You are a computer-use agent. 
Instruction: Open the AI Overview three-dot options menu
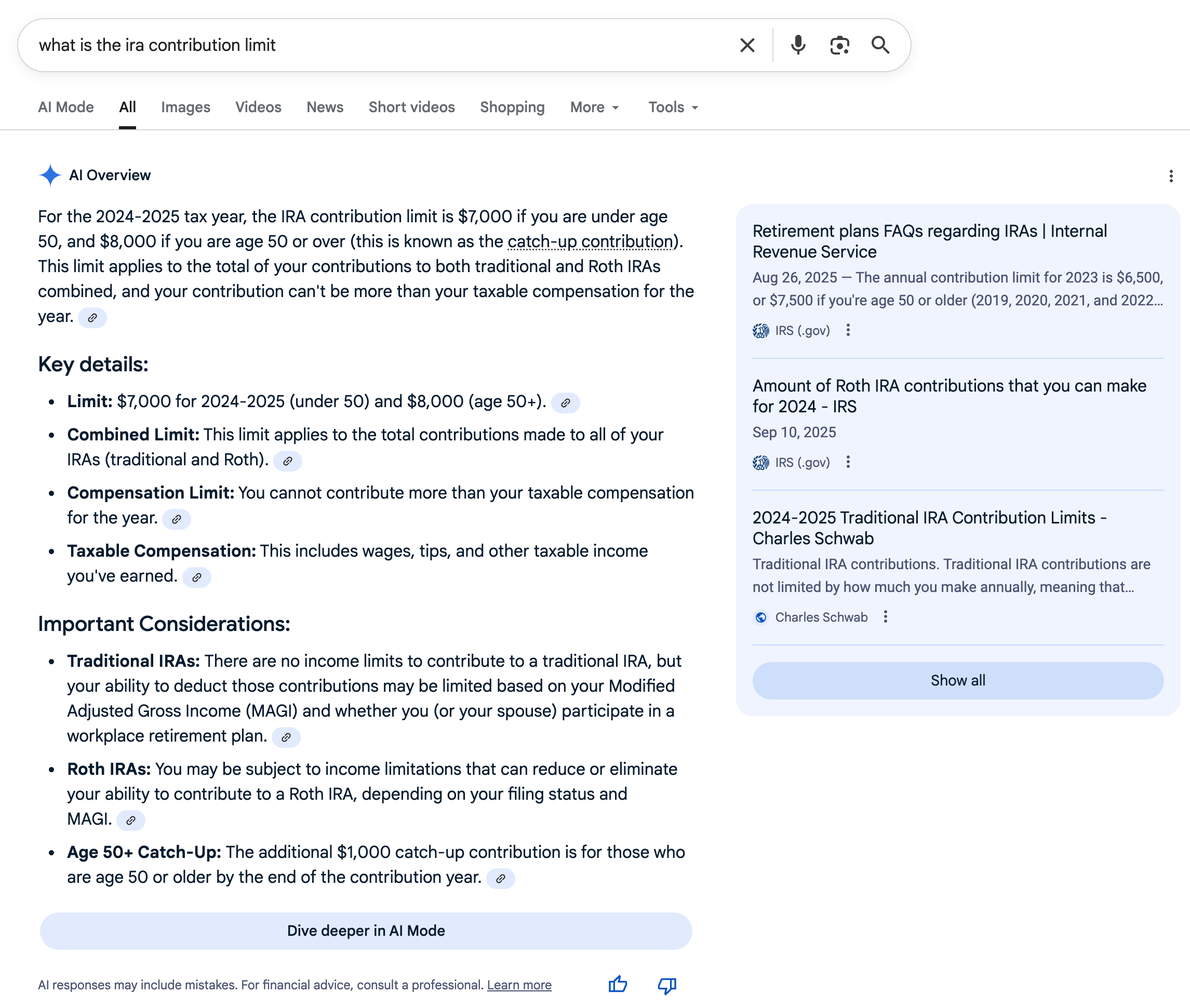[x=1171, y=176]
